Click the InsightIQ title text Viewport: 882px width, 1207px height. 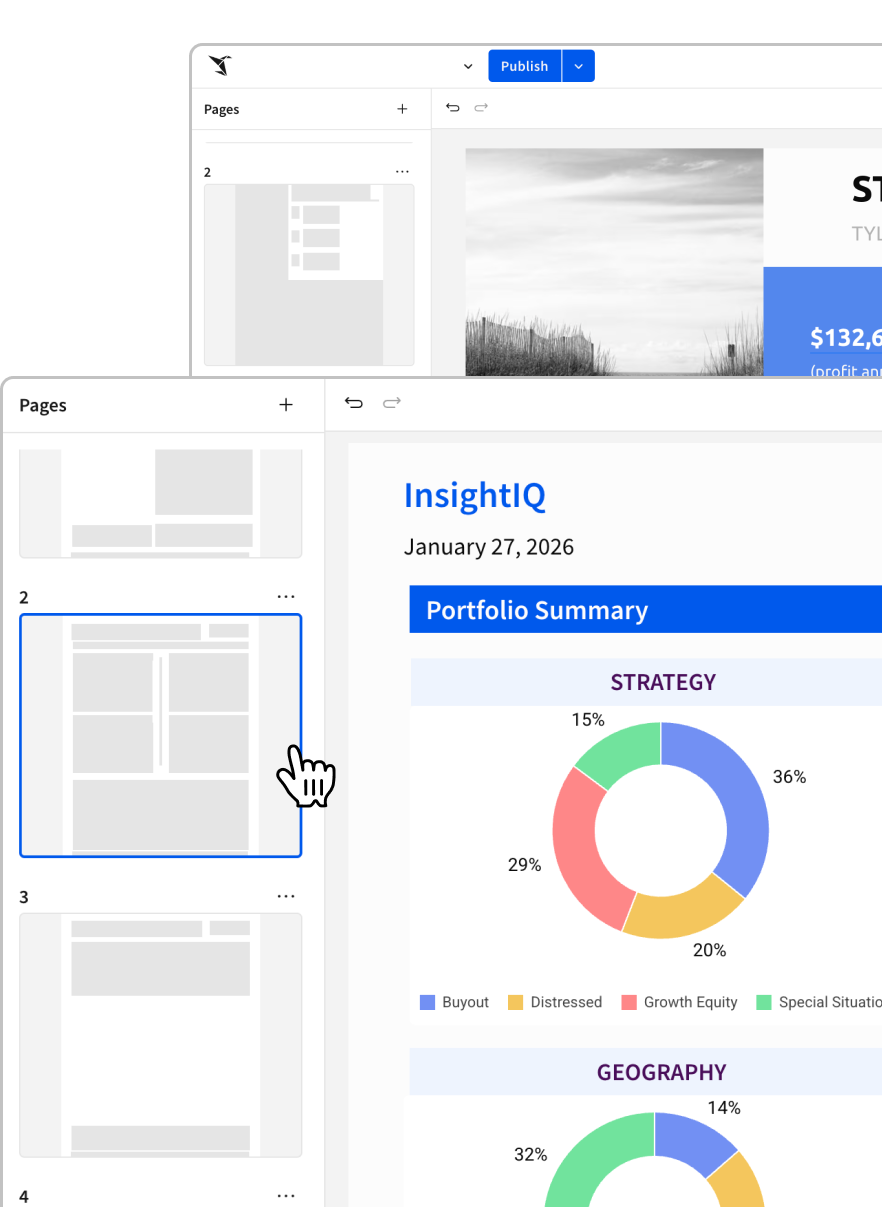point(475,496)
